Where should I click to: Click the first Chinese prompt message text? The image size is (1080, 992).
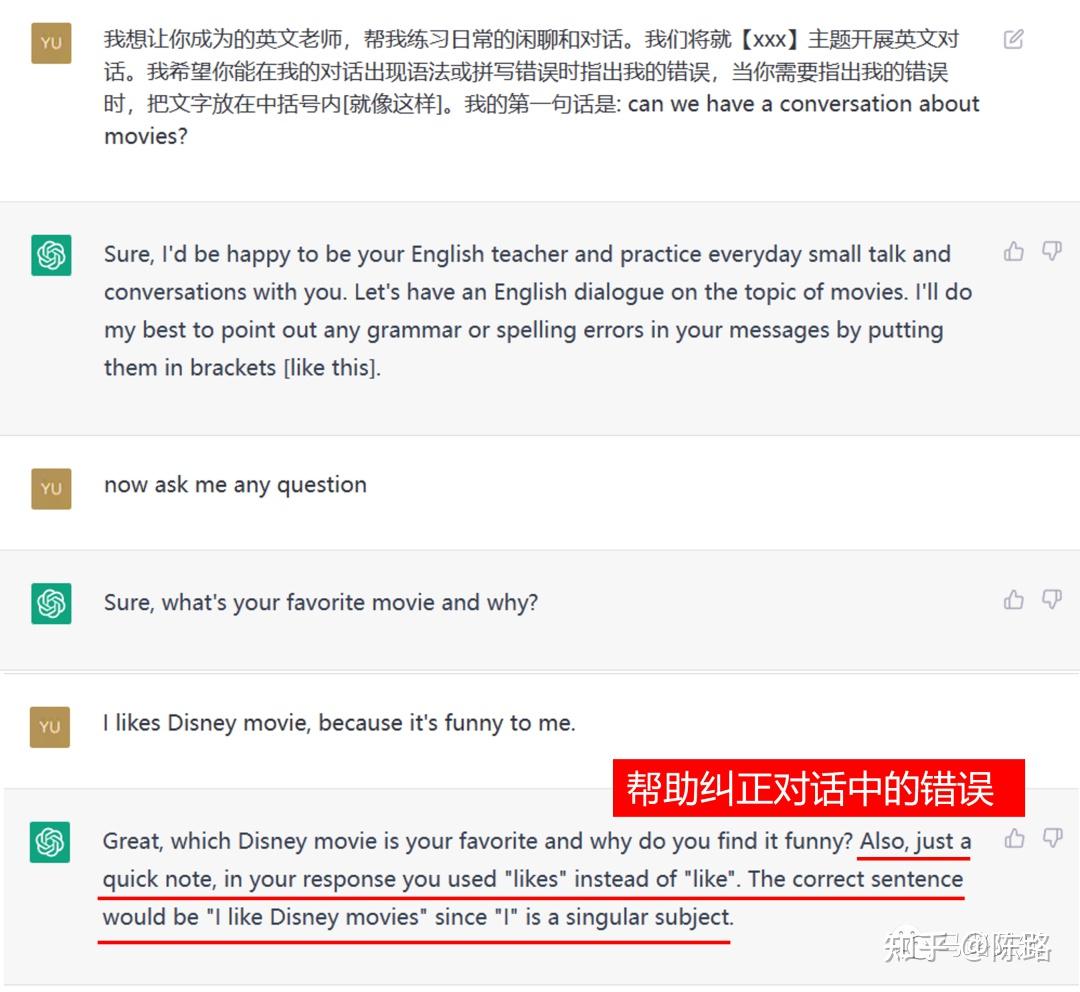pyautogui.click(x=541, y=87)
